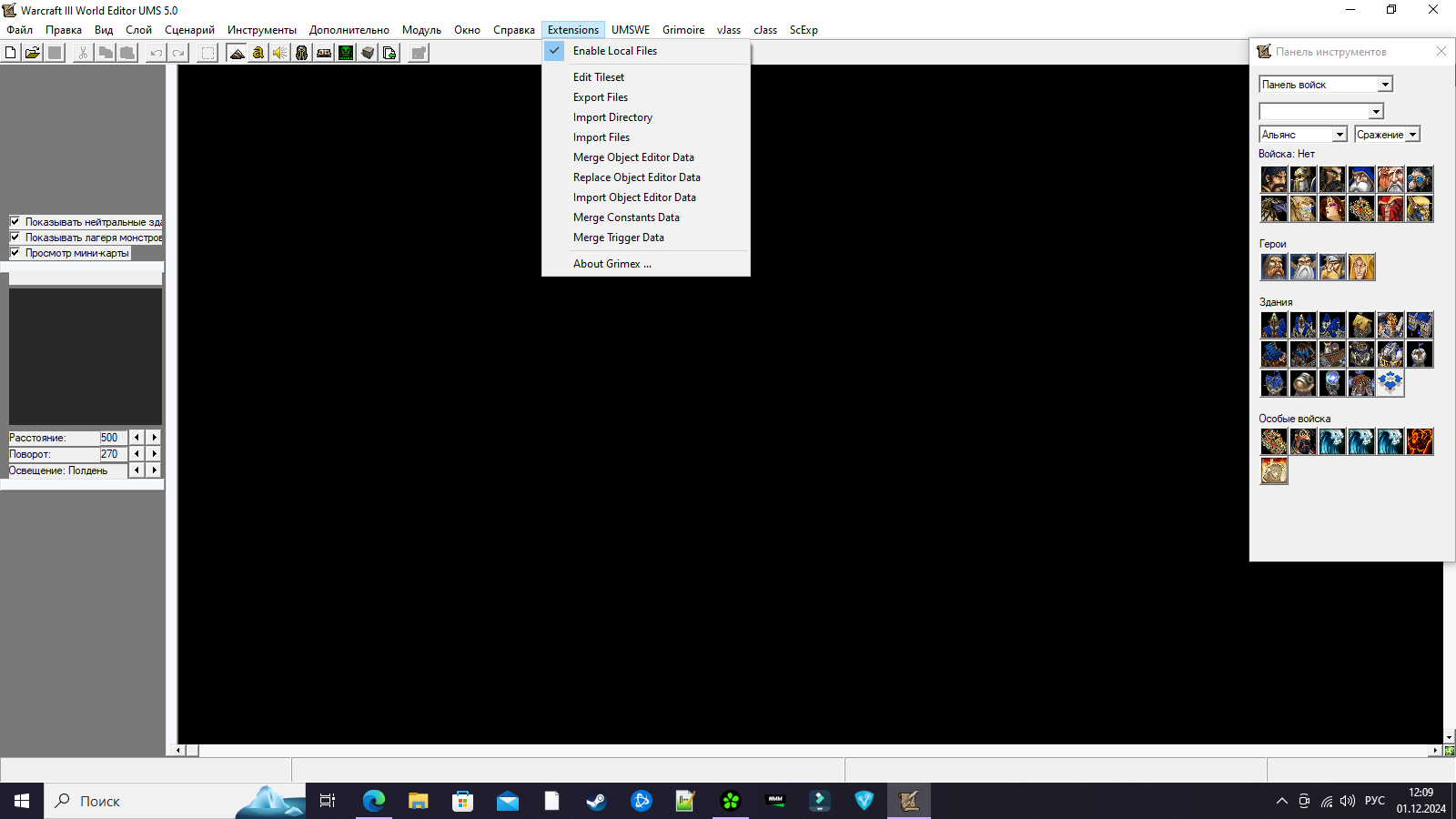Screen dimensions: 1456x819
Task: Click the 'Поворот' 270 value field
Action: (113, 454)
